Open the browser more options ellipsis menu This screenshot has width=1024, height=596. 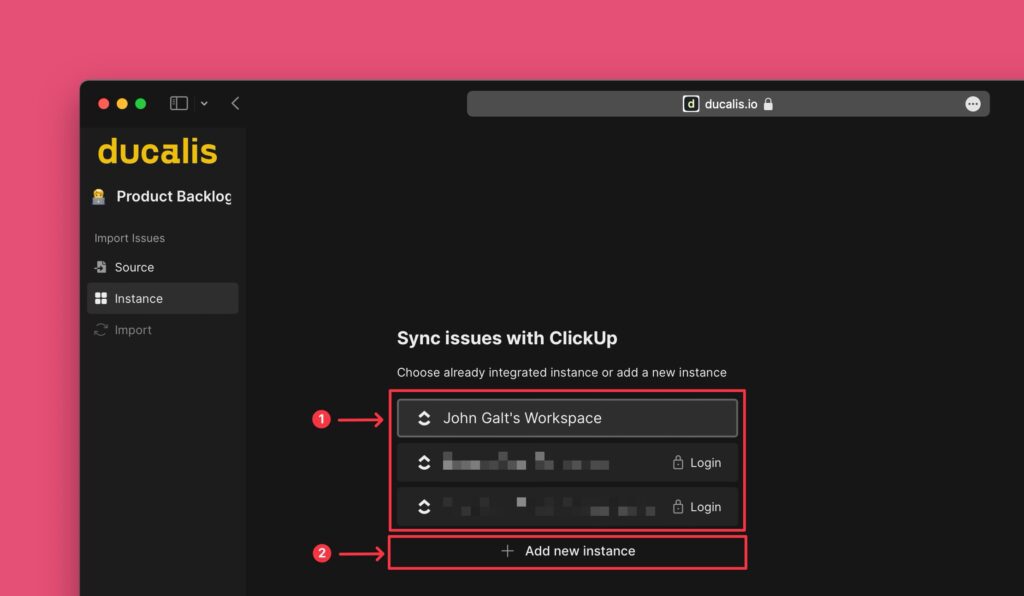[974, 103]
